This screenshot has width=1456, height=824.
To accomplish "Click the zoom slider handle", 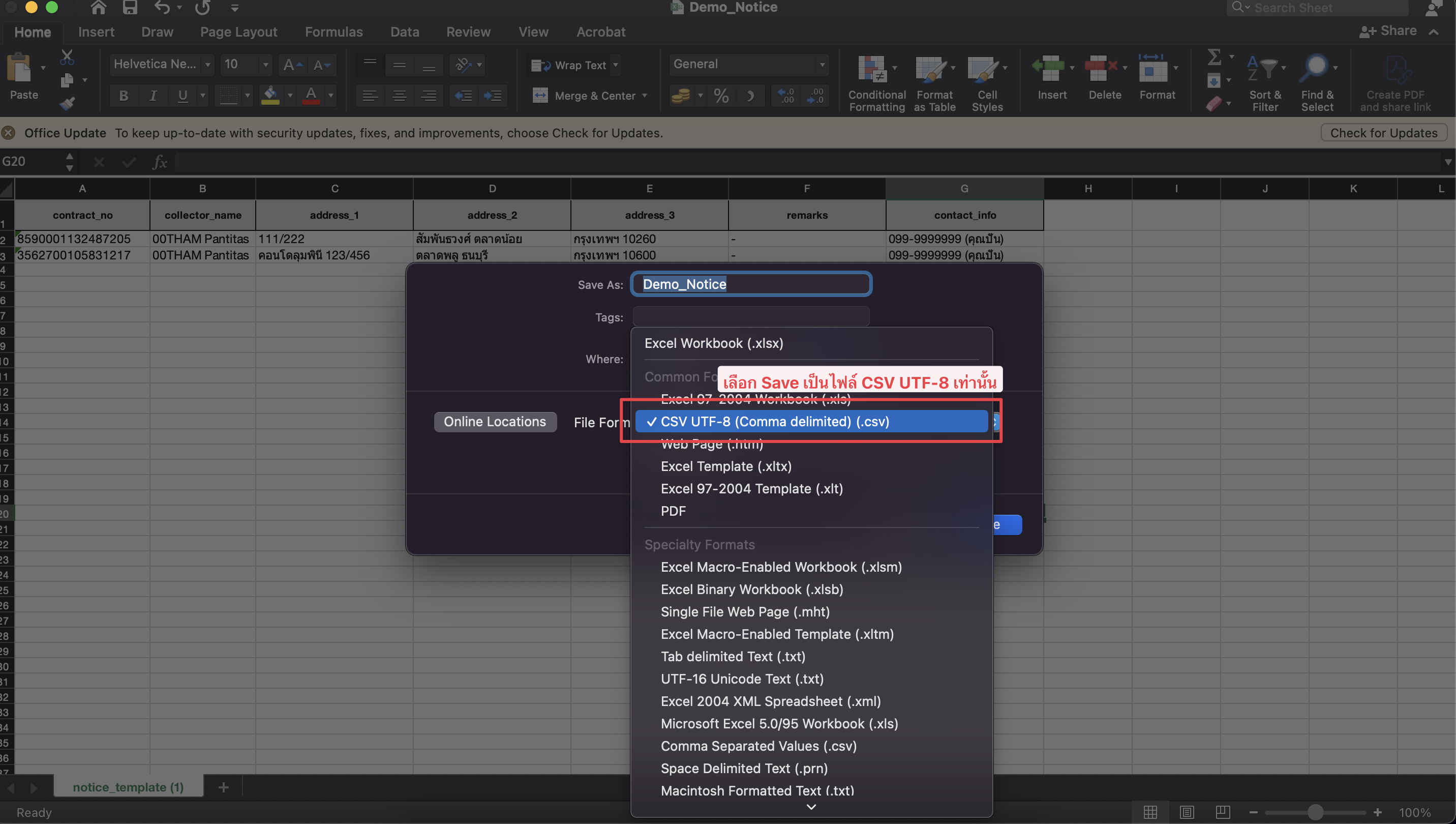I will (1315, 812).
